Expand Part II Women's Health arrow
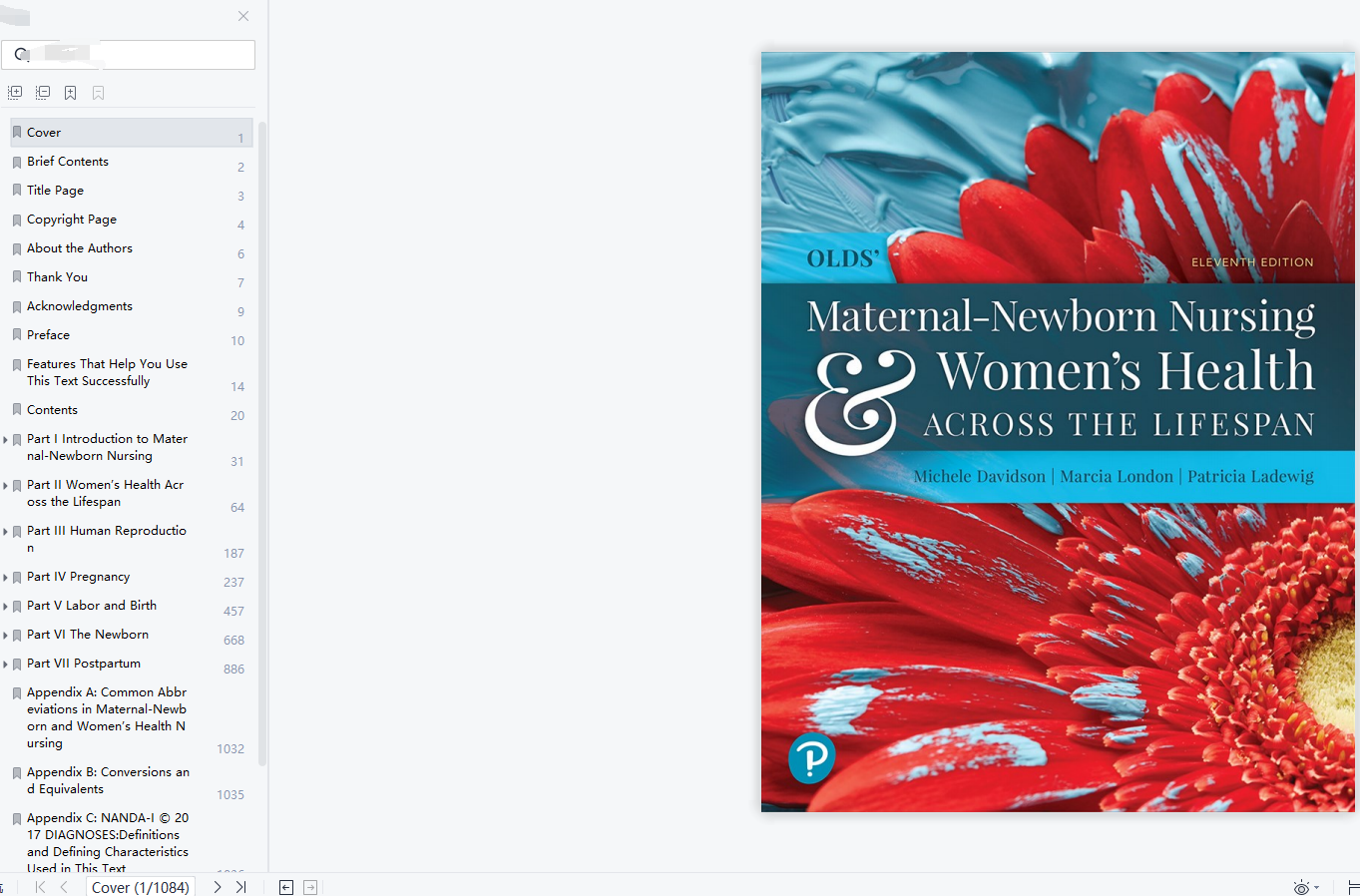The image size is (1360, 896). point(6,486)
